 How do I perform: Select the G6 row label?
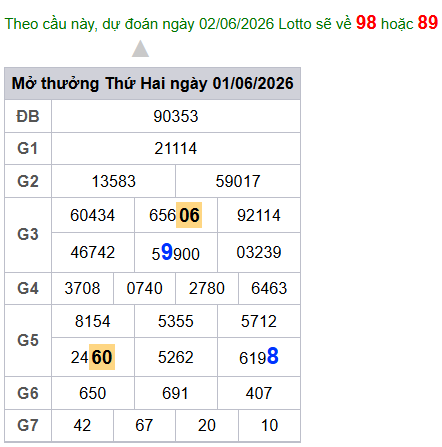click(x=28, y=393)
